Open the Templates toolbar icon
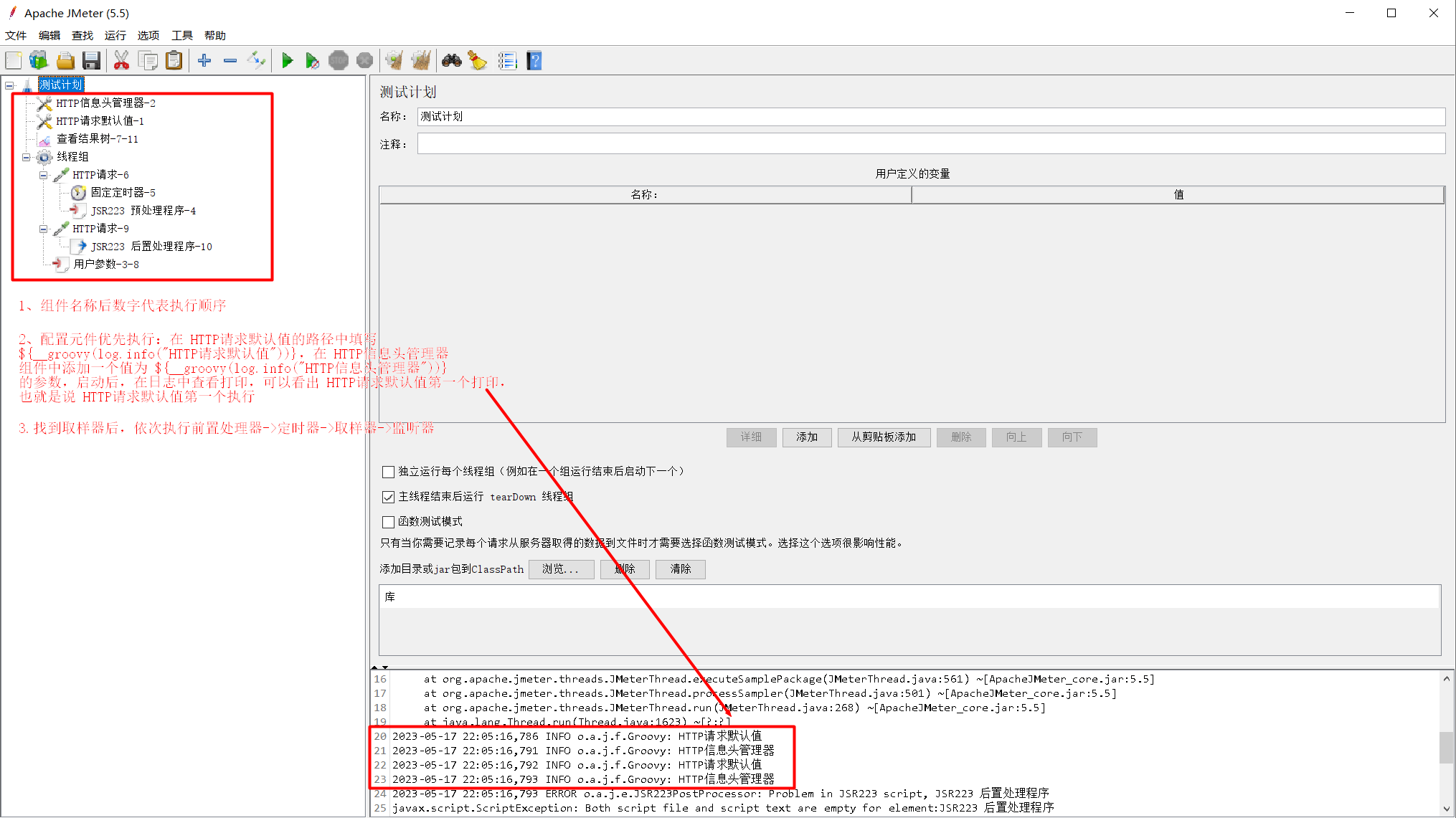The height and width of the screenshot is (818, 1456). pyautogui.click(x=39, y=61)
